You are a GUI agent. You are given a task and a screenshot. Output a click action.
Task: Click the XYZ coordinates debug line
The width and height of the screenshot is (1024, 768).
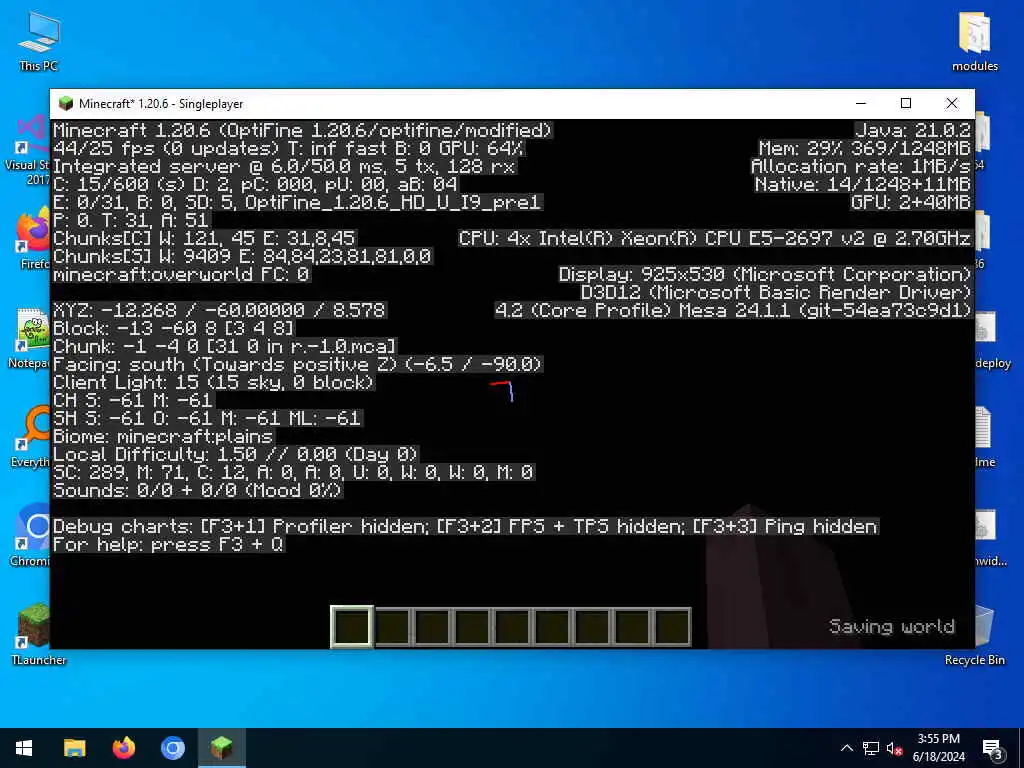click(219, 310)
